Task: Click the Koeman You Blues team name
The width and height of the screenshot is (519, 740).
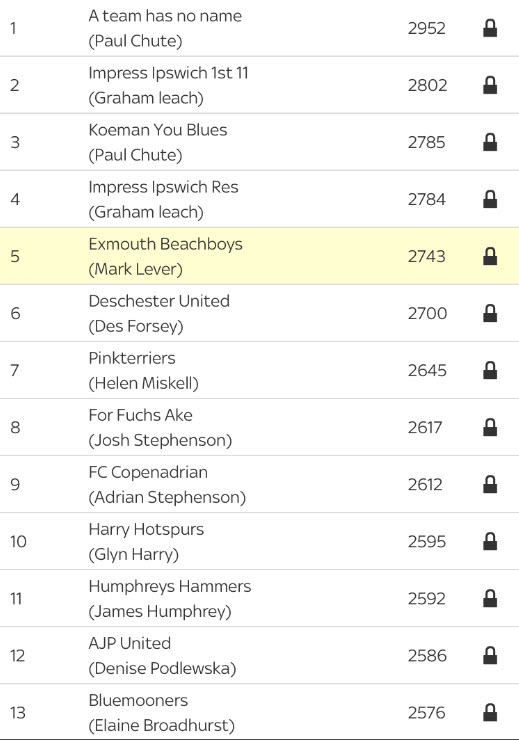Action: point(158,130)
